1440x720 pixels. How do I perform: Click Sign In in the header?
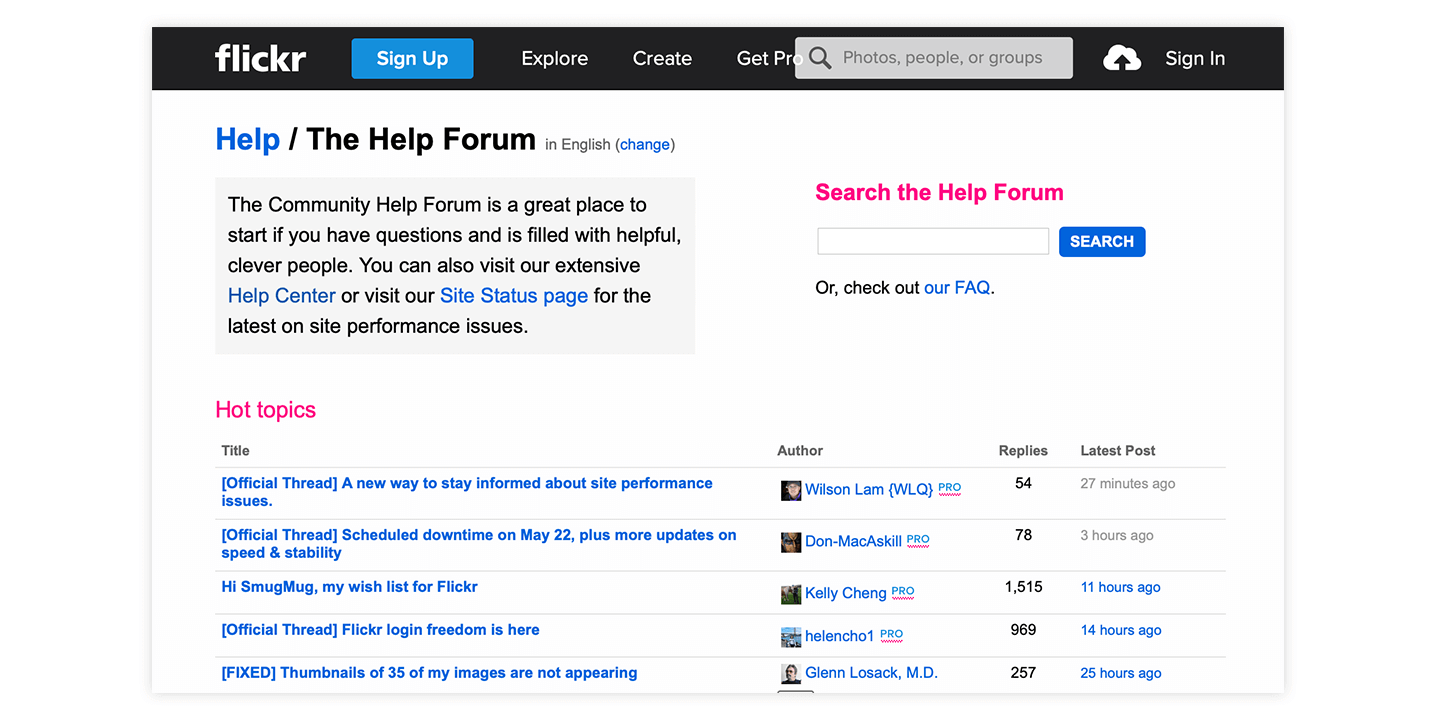(x=1195, y=58)
